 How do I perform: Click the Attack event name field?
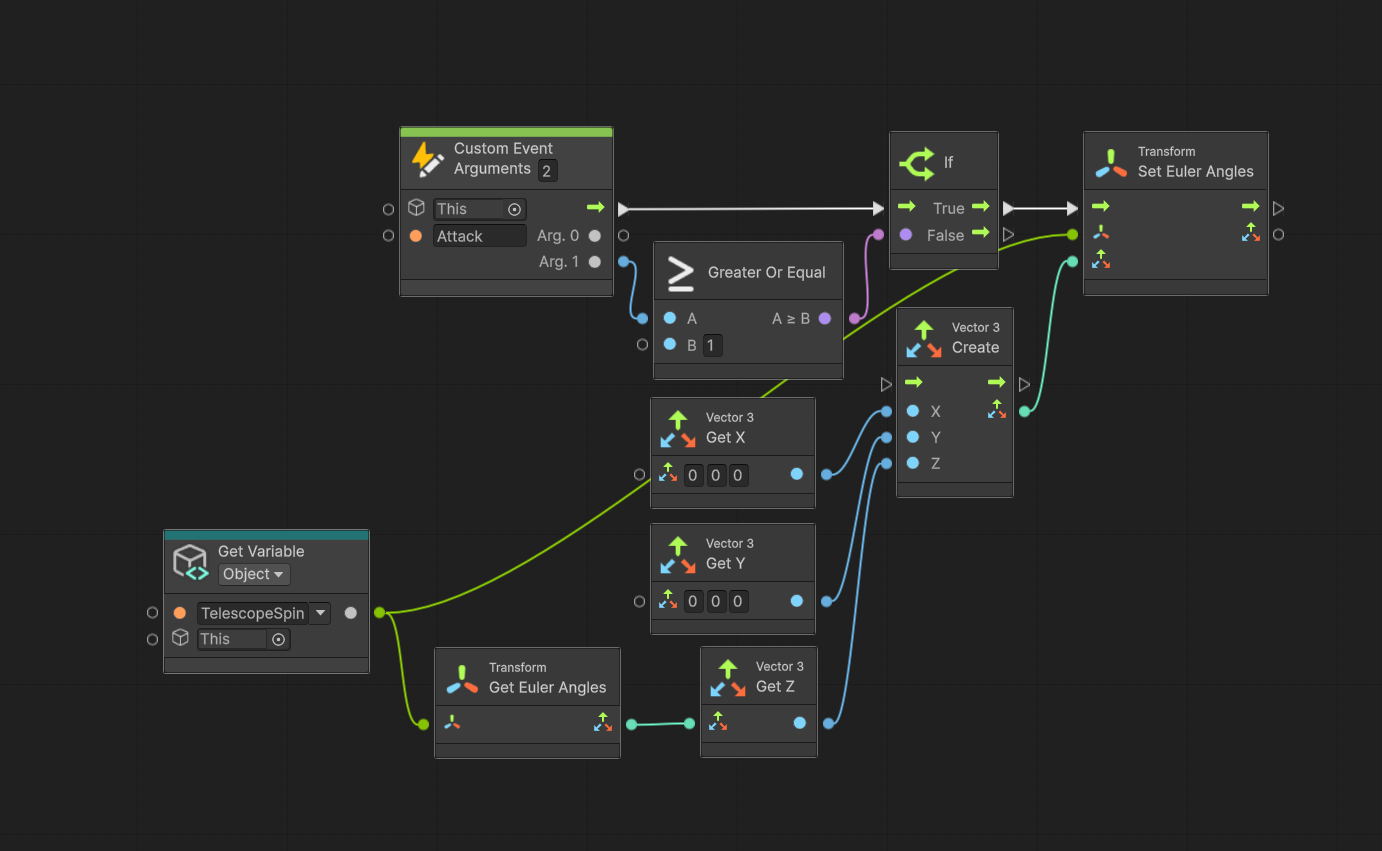(x=480, y=236)
